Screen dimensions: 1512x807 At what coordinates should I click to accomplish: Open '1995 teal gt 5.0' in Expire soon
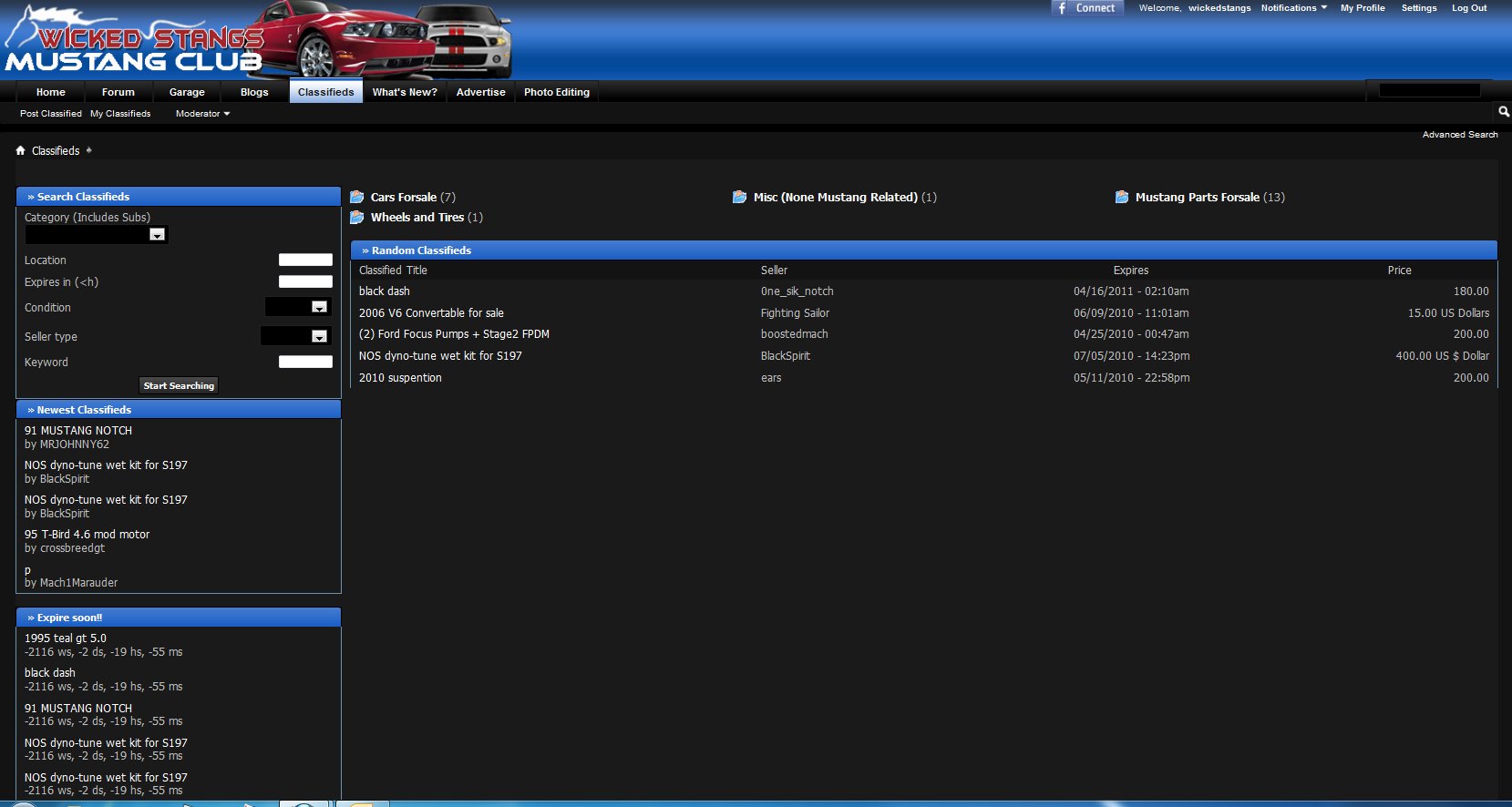(66, 638)
